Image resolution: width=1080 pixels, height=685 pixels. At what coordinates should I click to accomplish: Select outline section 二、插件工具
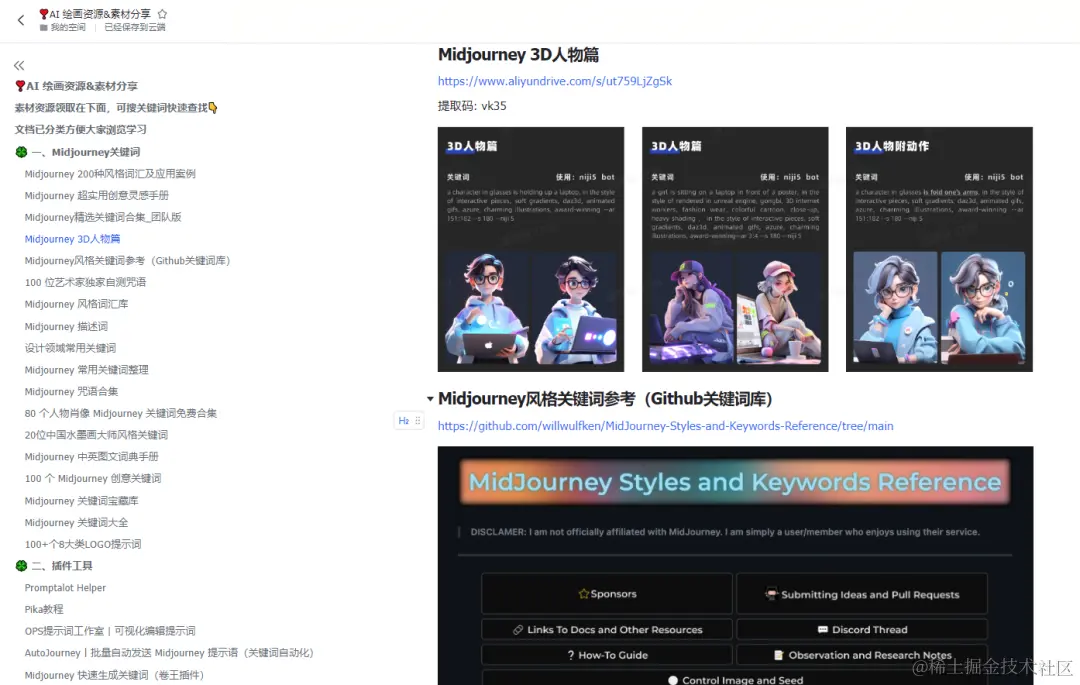tap(54, 566)
